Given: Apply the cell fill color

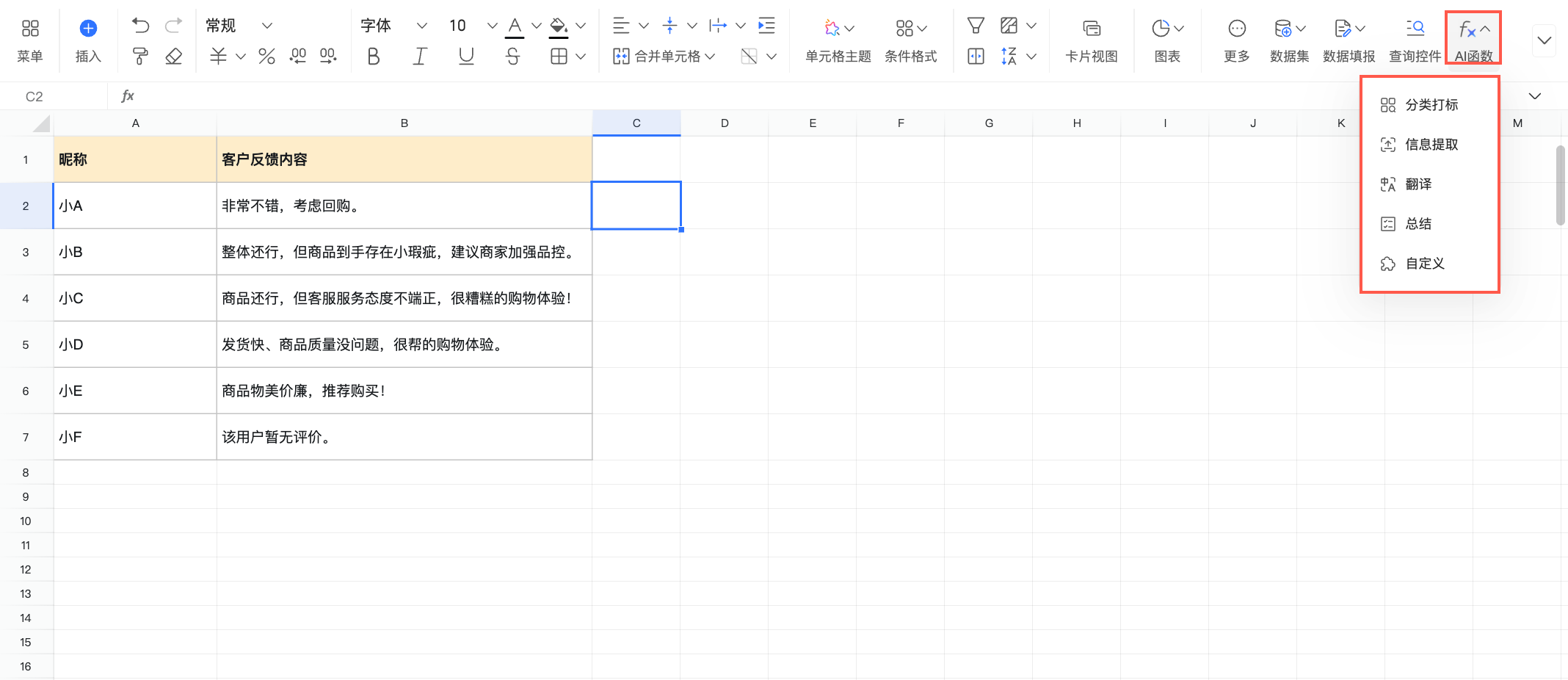Looking at the screenshot, I should click(x=559, y=26).
